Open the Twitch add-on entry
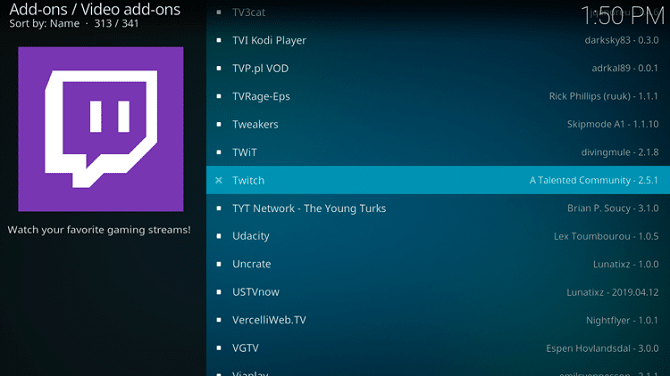This screenshot has width=670, height=376. point(438,180)
